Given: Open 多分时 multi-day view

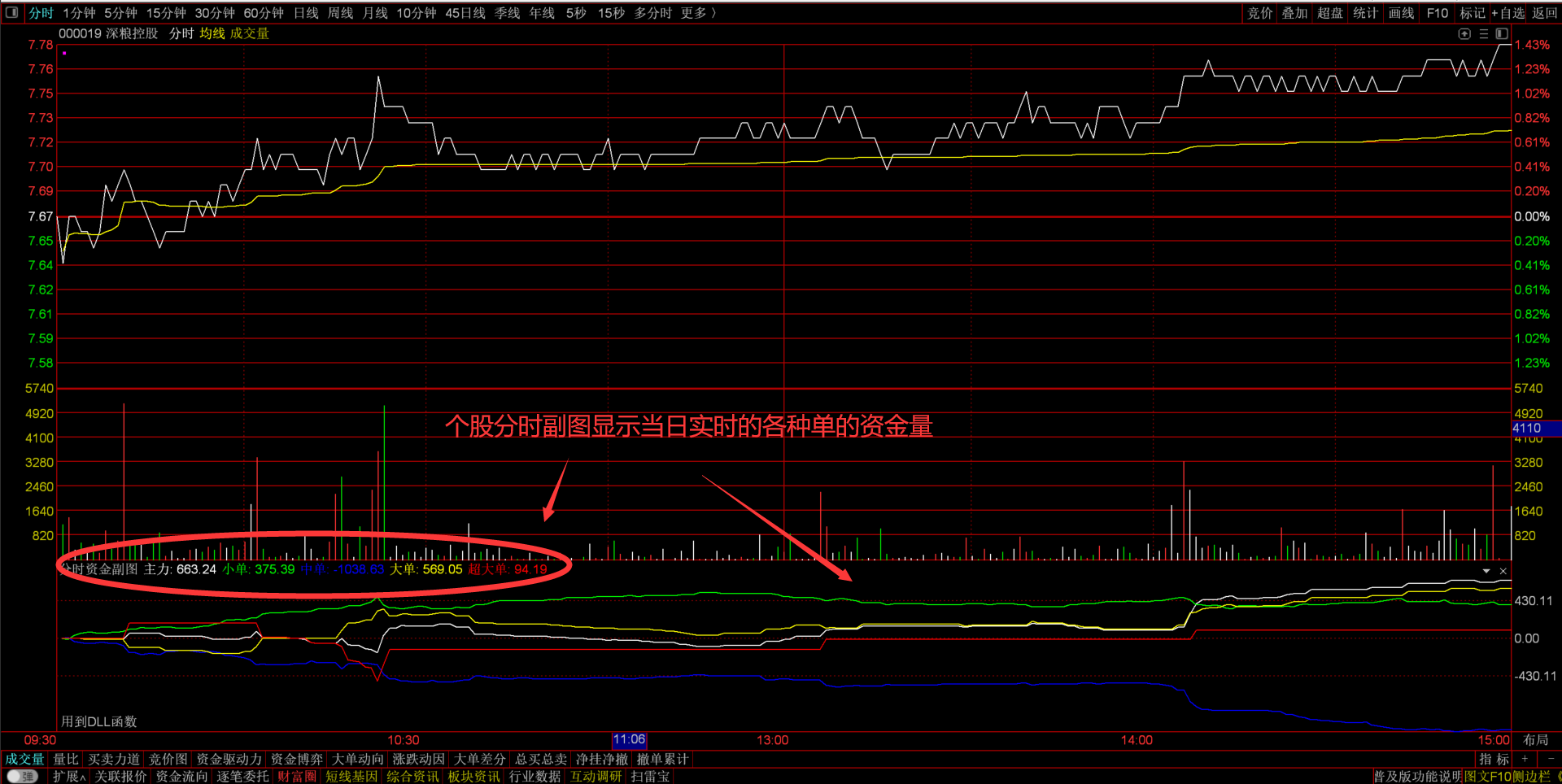Looking at the screenshot, I should (x=653, y=13).
